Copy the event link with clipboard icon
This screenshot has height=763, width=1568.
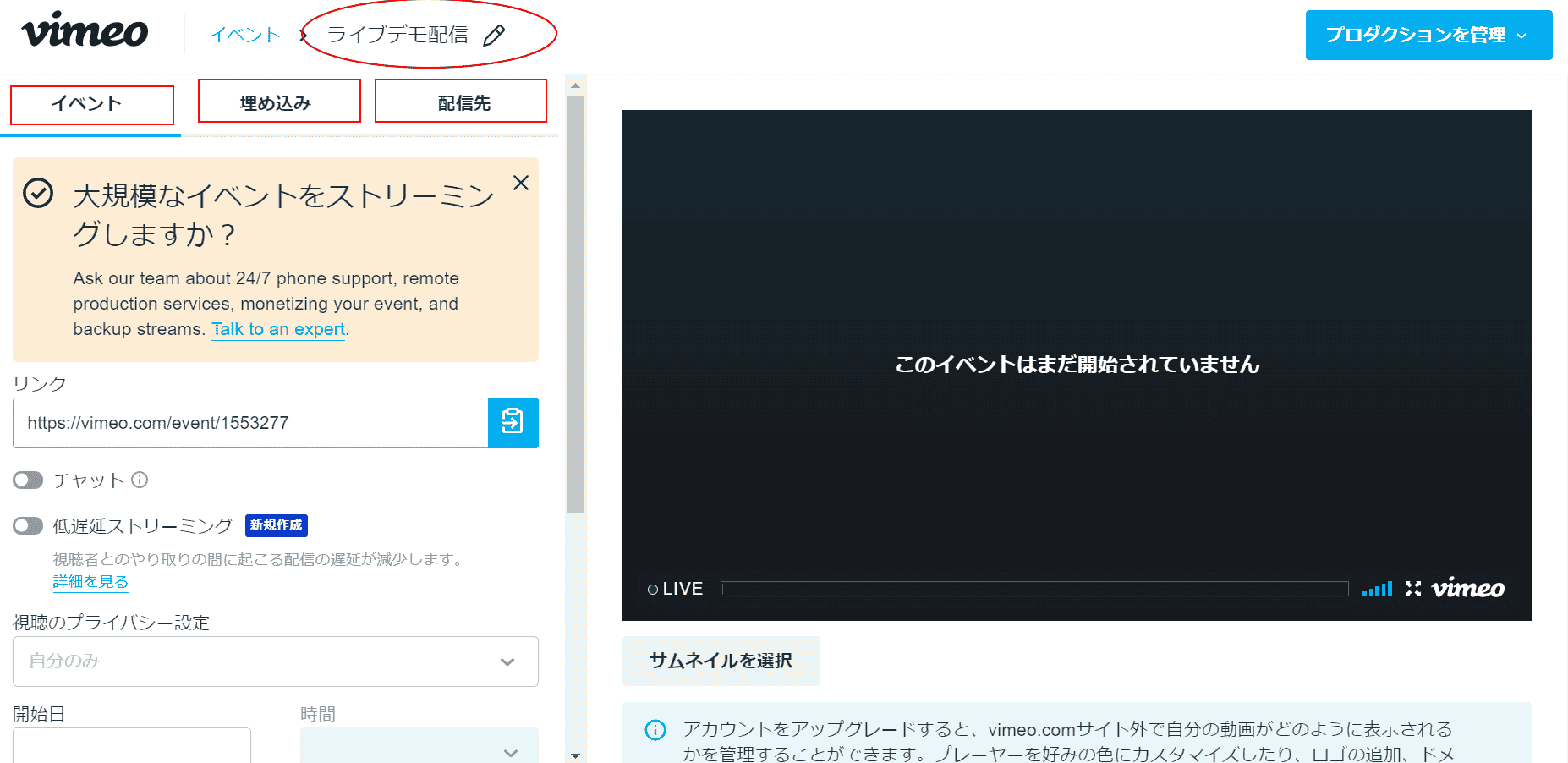513,422
